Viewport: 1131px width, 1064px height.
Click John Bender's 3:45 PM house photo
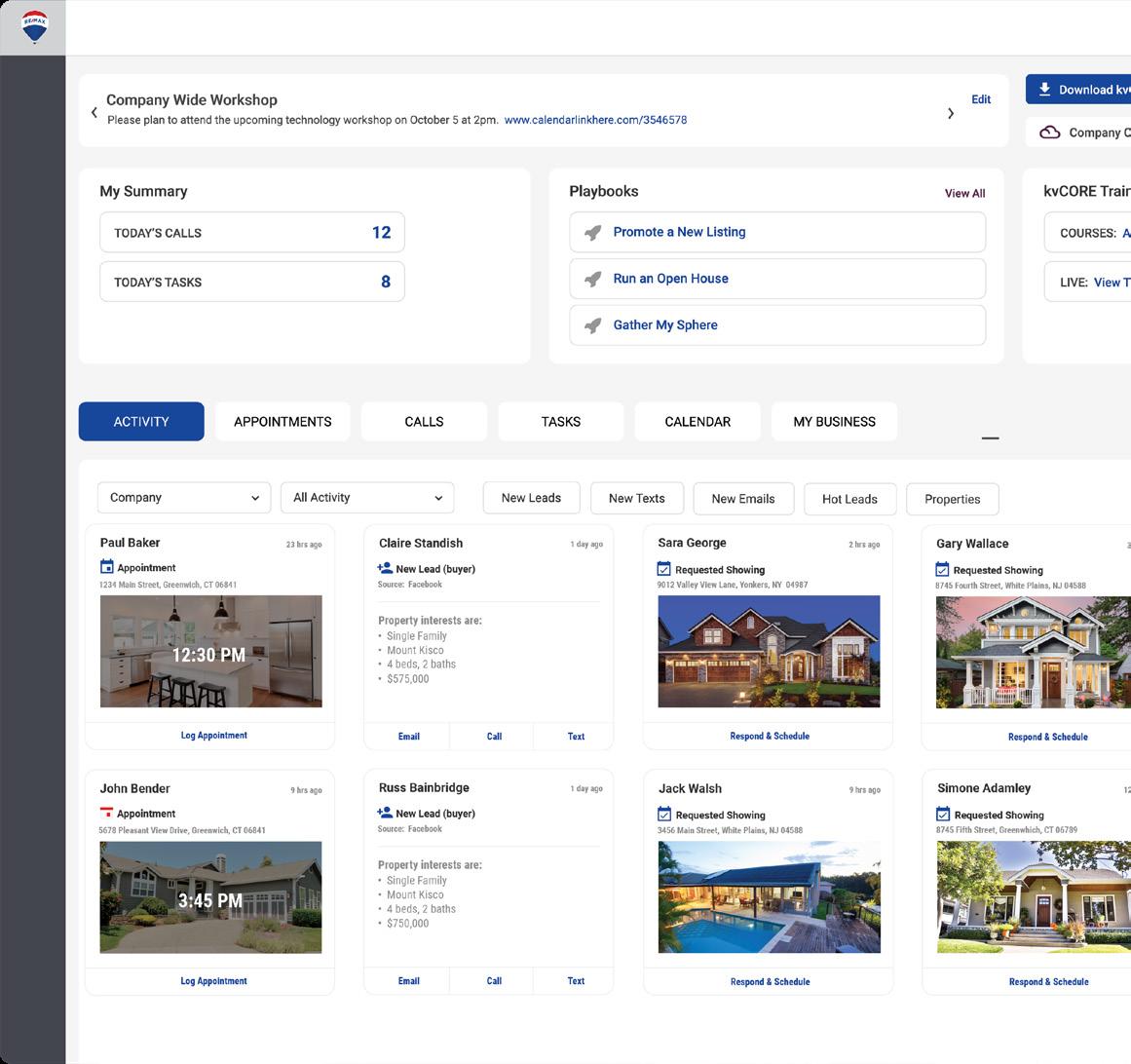click(x=210, y=897)
